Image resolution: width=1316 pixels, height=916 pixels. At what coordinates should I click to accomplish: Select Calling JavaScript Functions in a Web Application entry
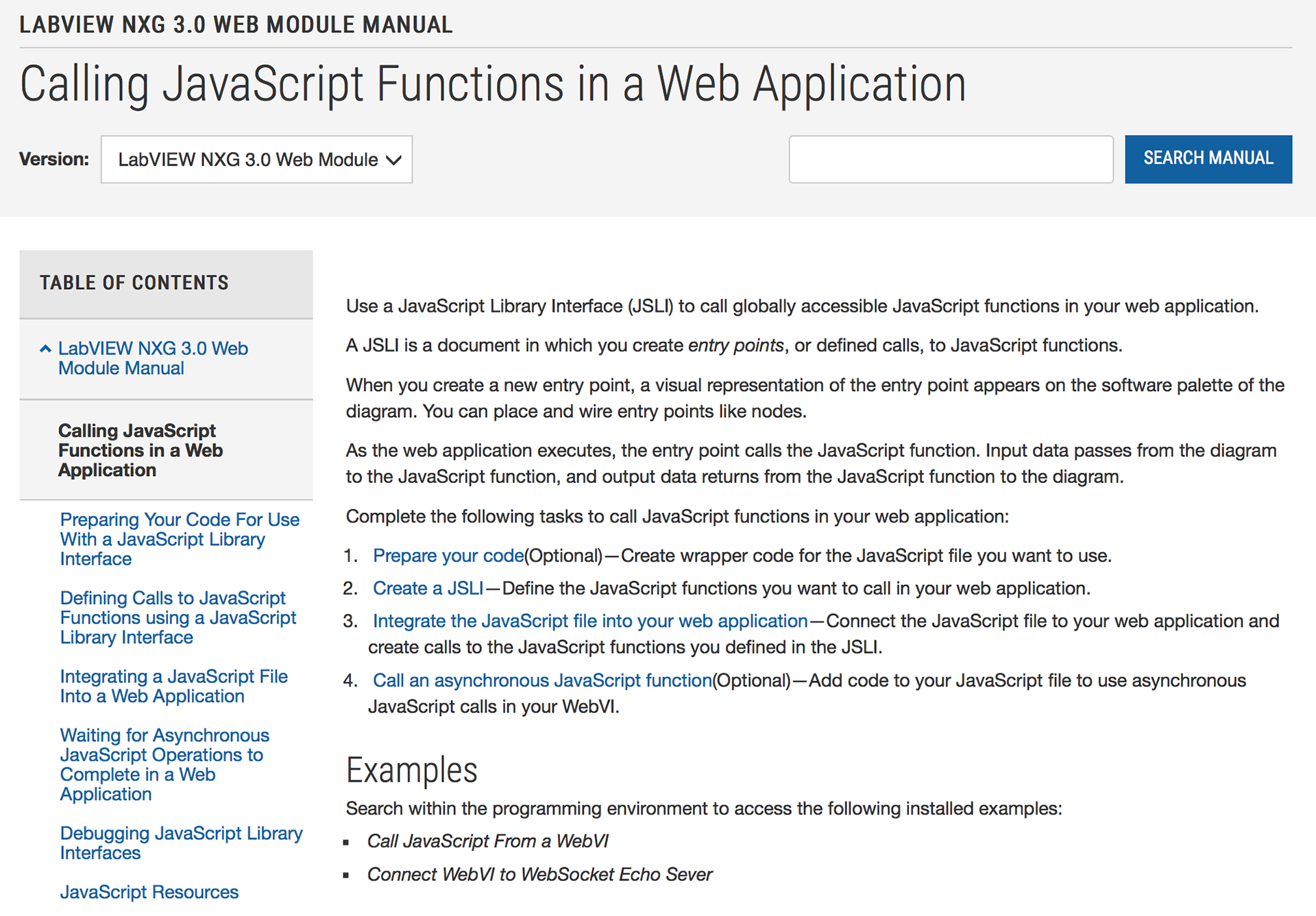click(141, 450)
